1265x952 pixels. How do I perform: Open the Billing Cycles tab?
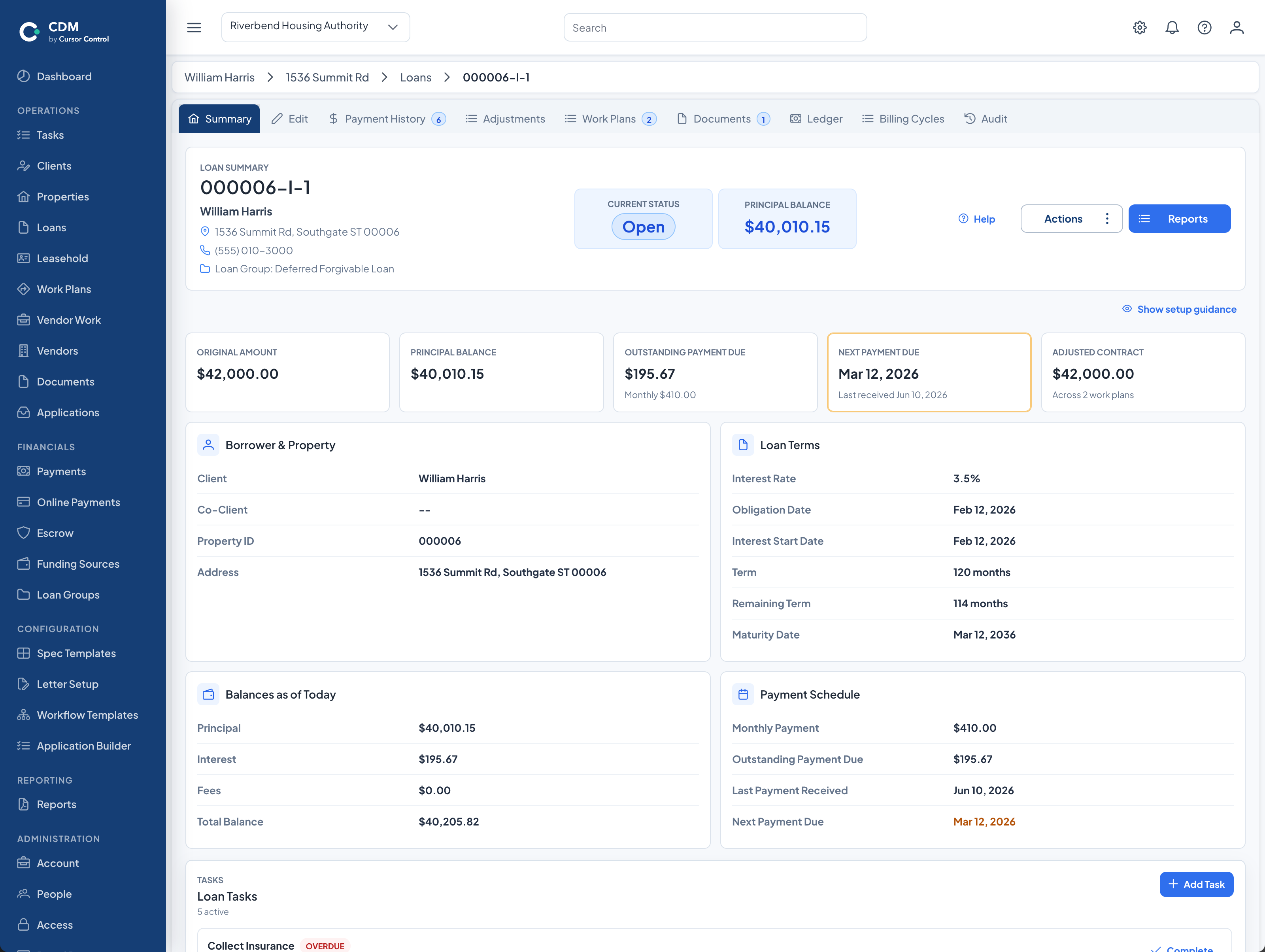903,118
